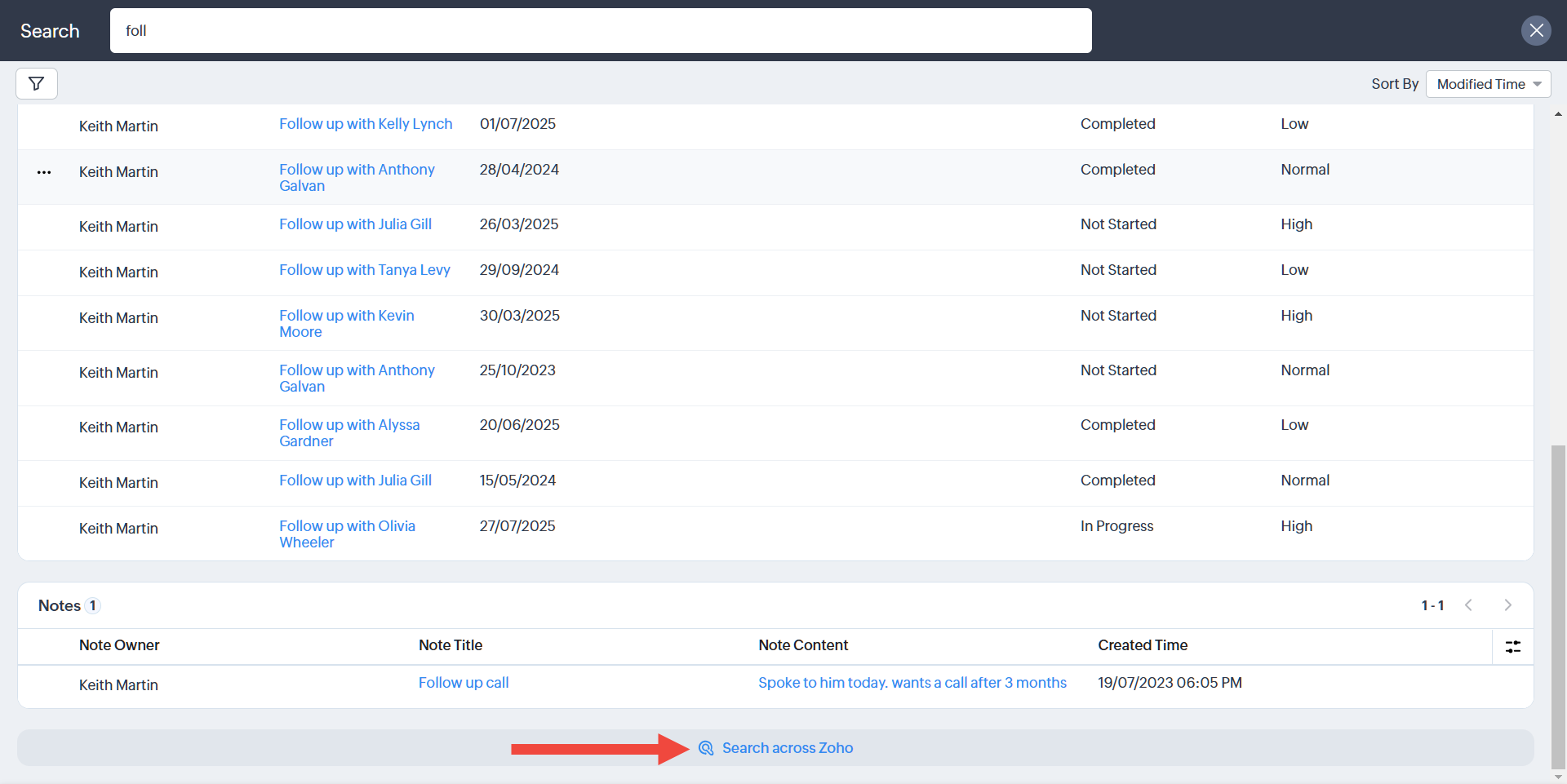Open the three-dot row options menu
1567x784 pixels.
(x=44, y=172)
